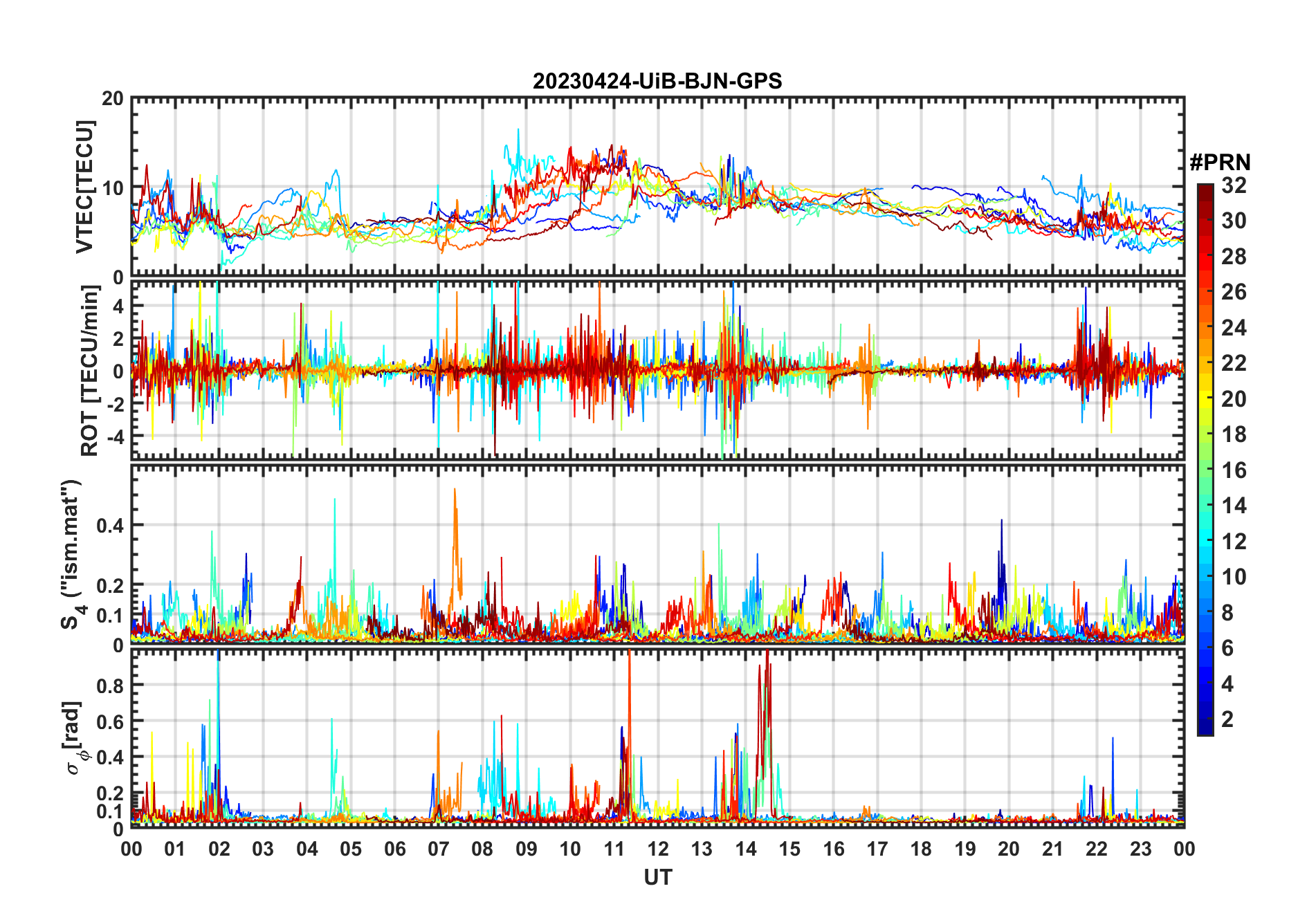This screenshot has height=920, width=1316.
Task: Click UT axis tick label 23
Action: [x=1140, y=849]
